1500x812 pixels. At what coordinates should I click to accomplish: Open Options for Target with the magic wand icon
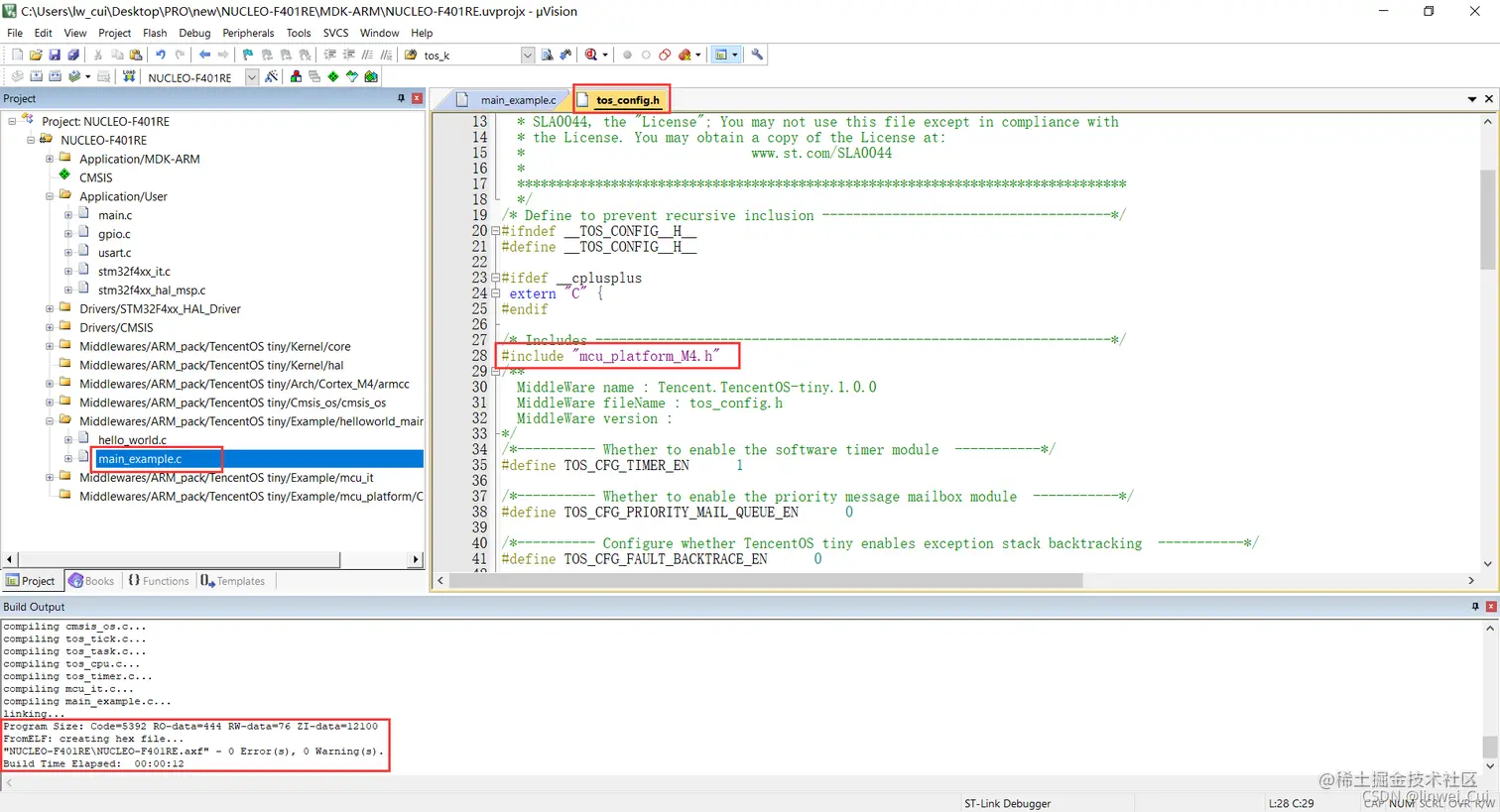[x=271, y=76]
